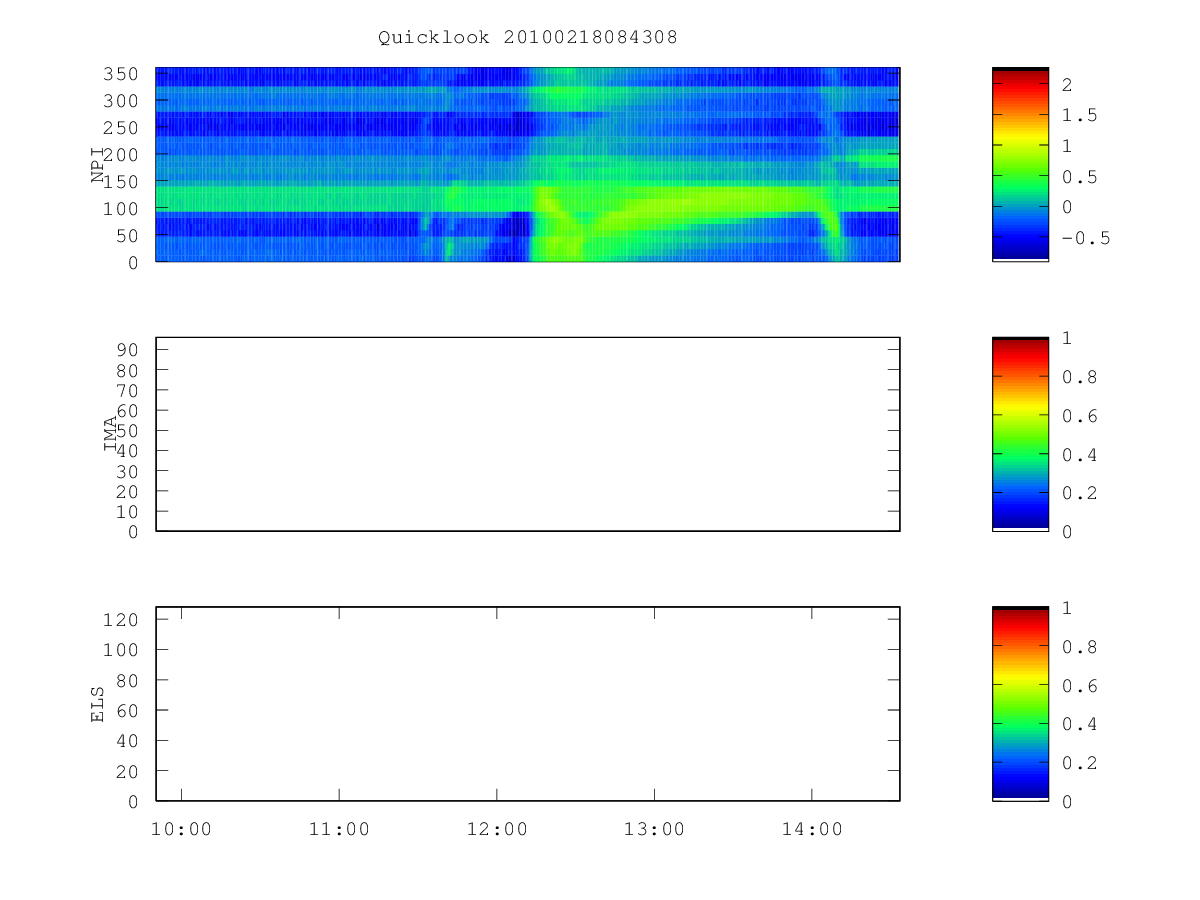Click the 11:00 time axis label

tap(339, 829)
